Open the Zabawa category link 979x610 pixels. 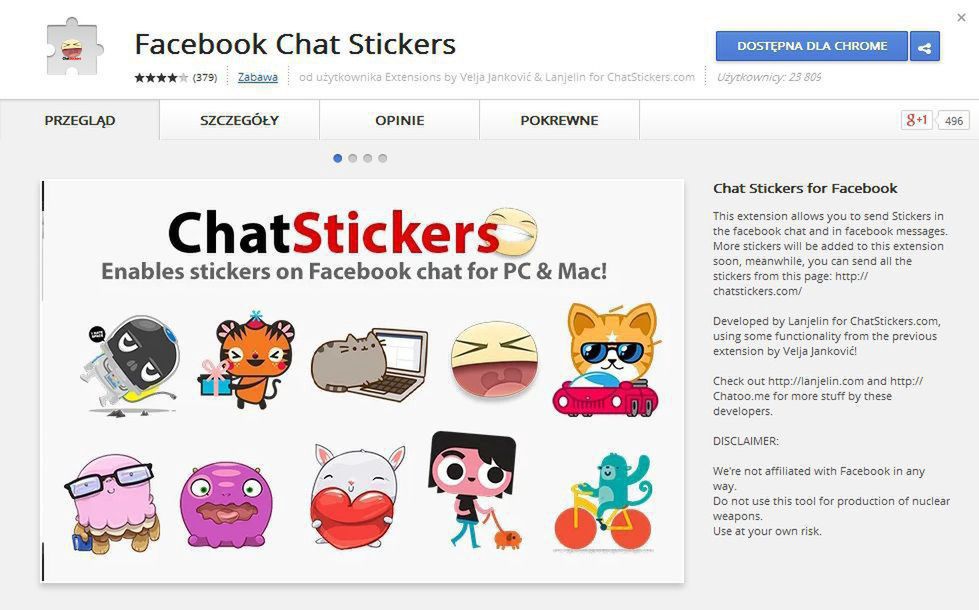pyautogui.click(x=258, y=77)
